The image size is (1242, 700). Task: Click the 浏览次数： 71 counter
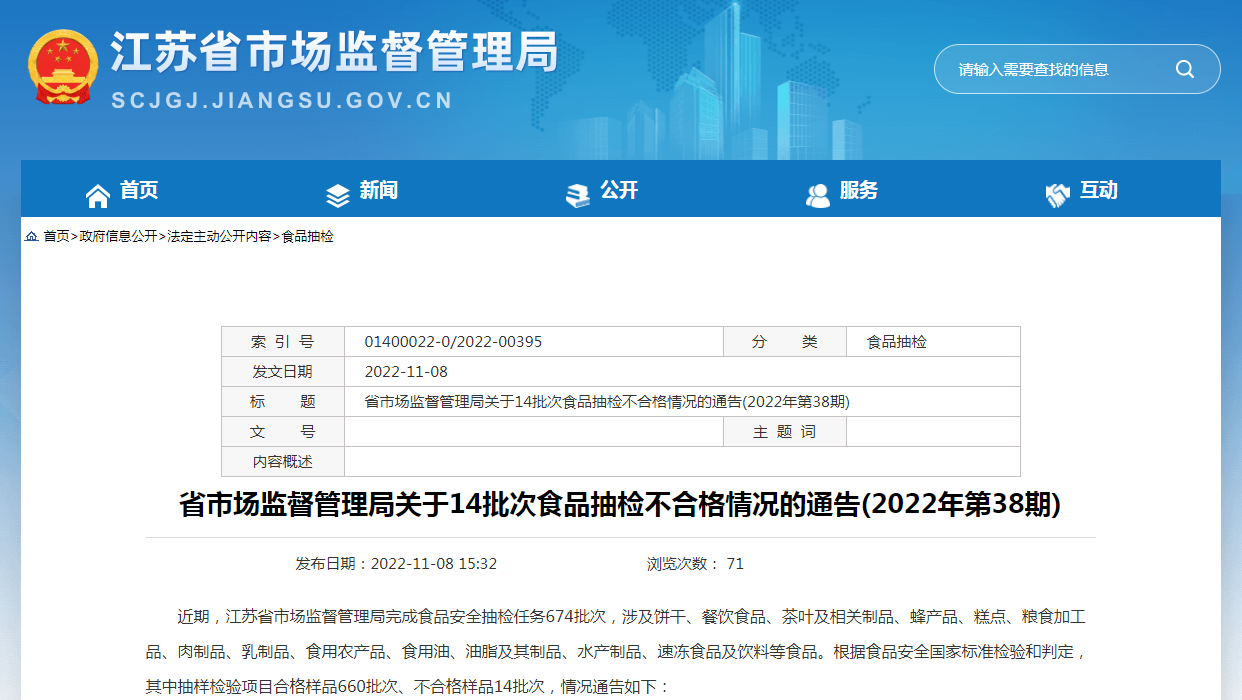coord(695,564)
